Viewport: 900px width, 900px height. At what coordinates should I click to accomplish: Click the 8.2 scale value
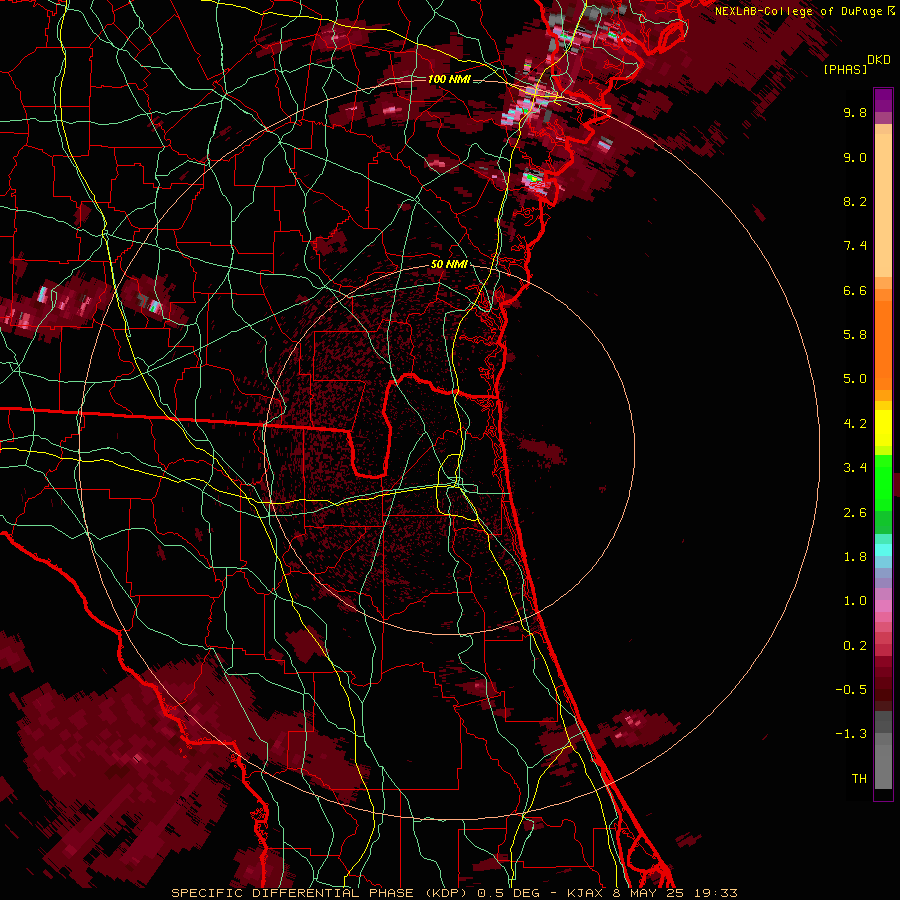click(x=855, y=201)
